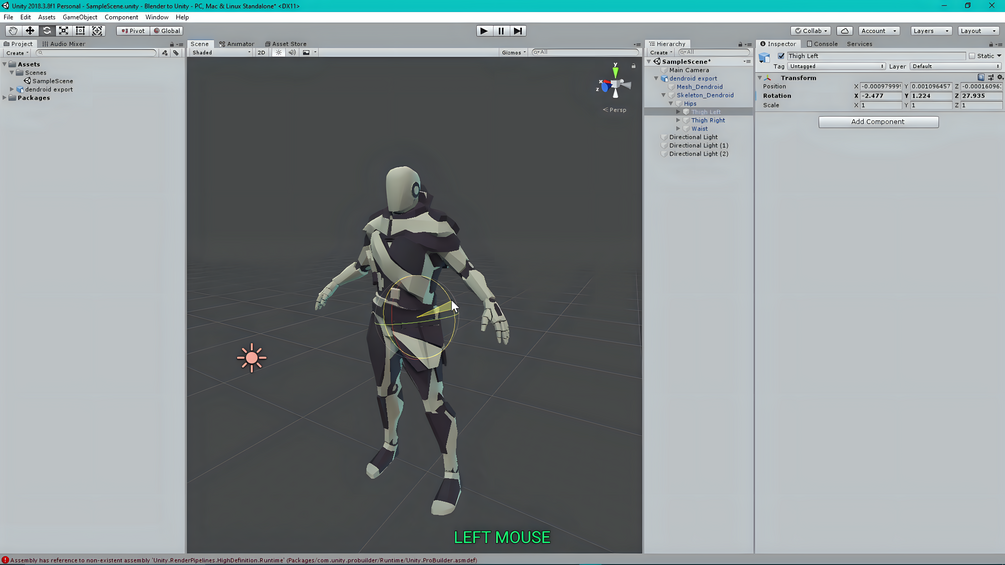
Task: Open the Account dropdown
Action: point(878,31)
